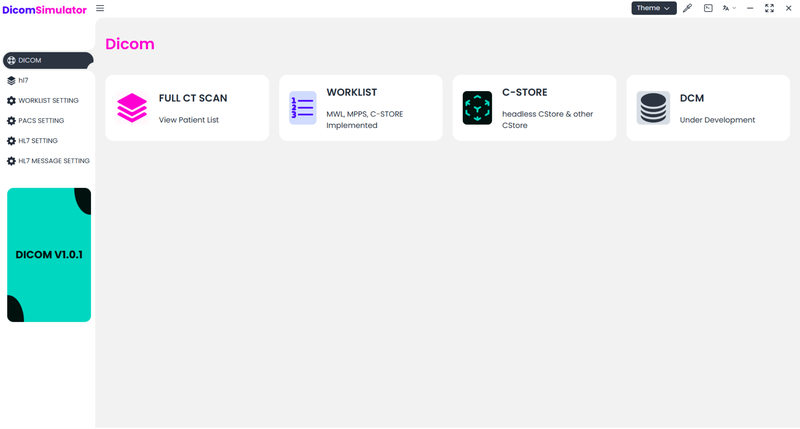The height and width of the screenshot is (429, 800).
Task: Open the C-STORE card title
Action: [x=524, y=92]
